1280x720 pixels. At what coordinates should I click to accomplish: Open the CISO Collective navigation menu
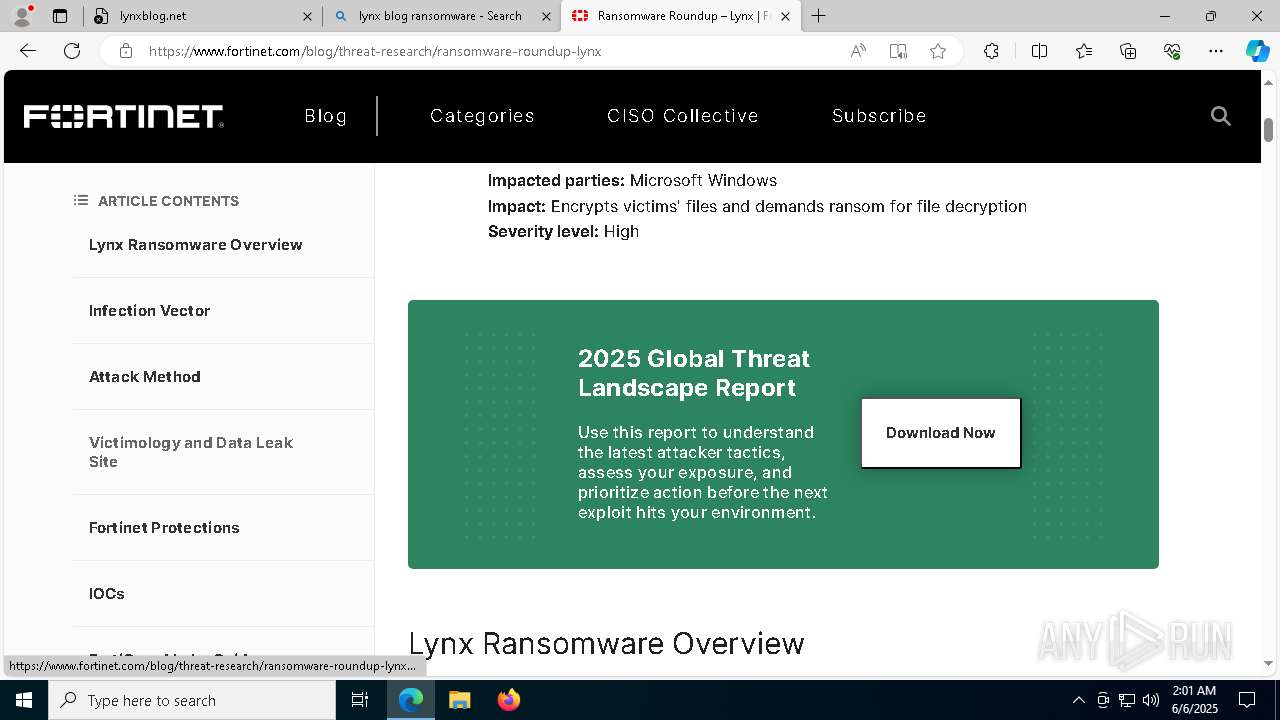pos(683,116)
